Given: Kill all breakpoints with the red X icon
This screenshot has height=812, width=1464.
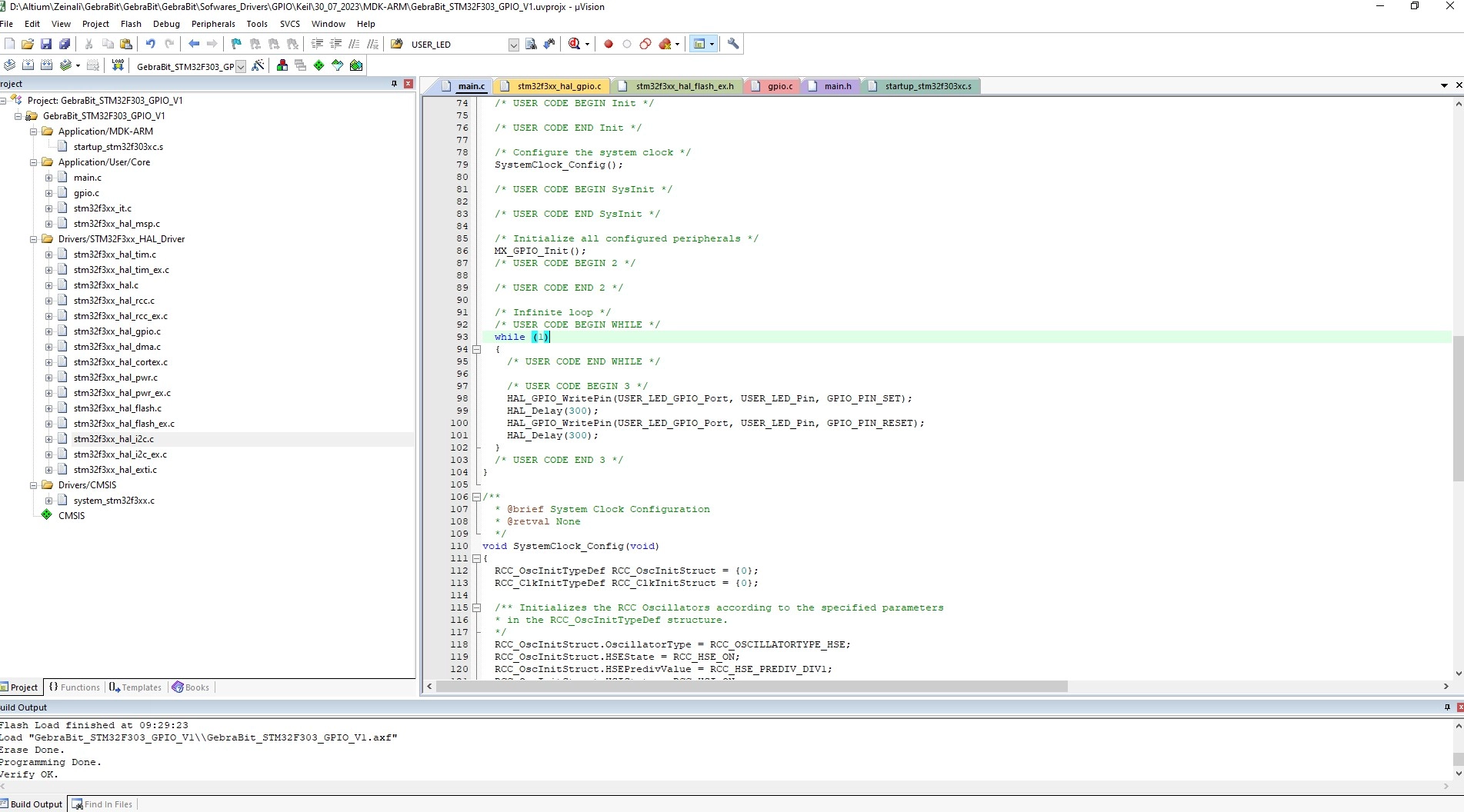Looking at the screenshot, I should (665, 44).
